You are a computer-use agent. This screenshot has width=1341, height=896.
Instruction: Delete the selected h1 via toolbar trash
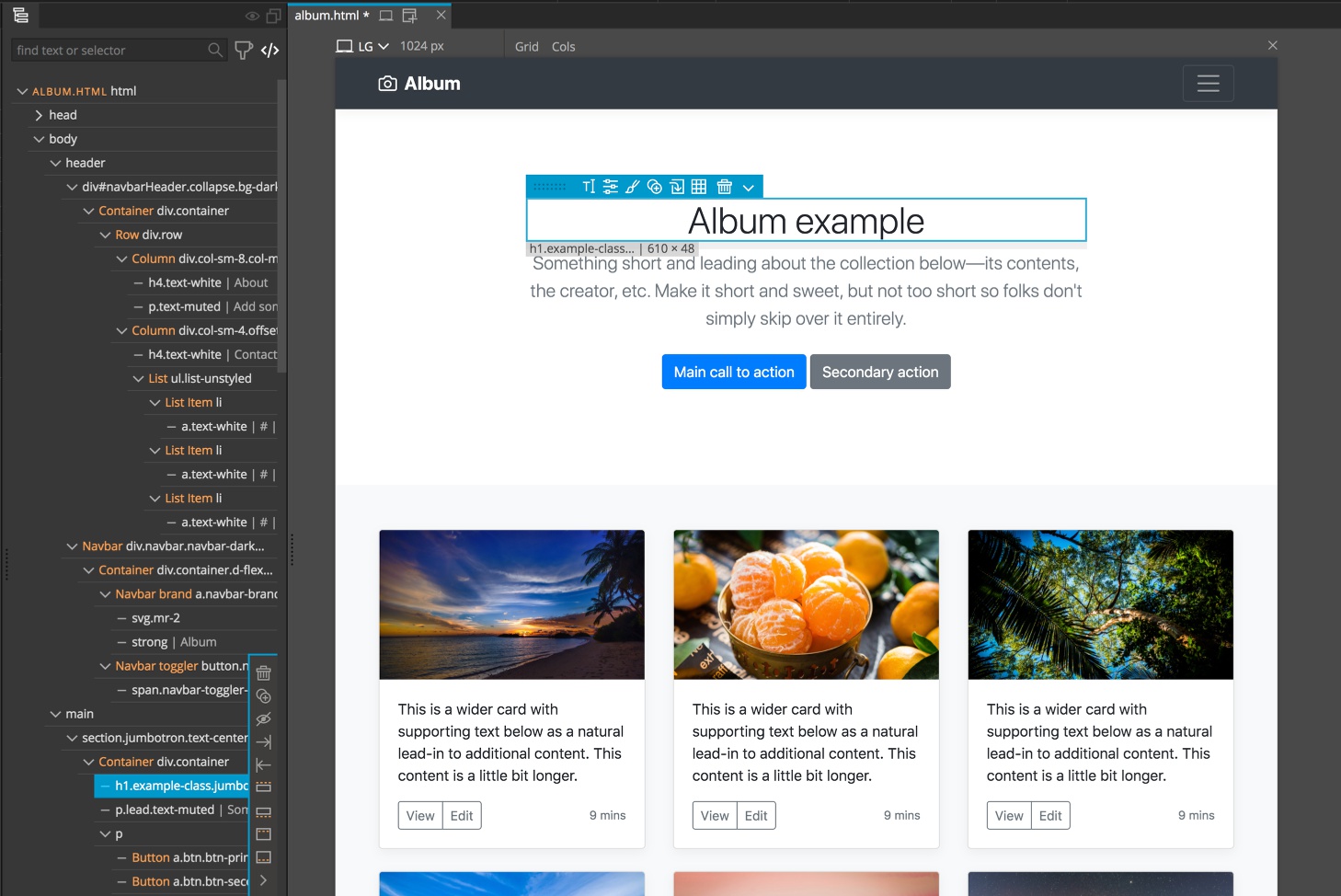[725, 187]
